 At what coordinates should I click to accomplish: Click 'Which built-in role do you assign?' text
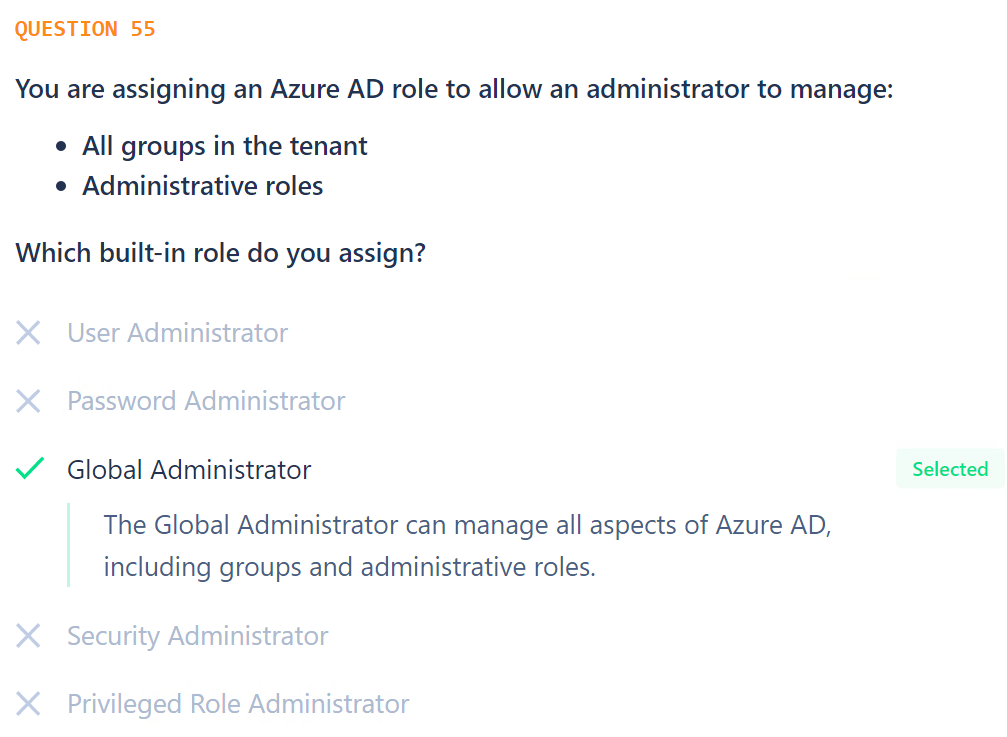point(220,253)
